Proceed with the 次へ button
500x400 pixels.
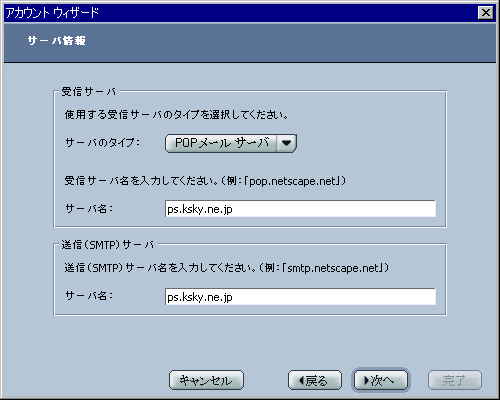(381, 380)
